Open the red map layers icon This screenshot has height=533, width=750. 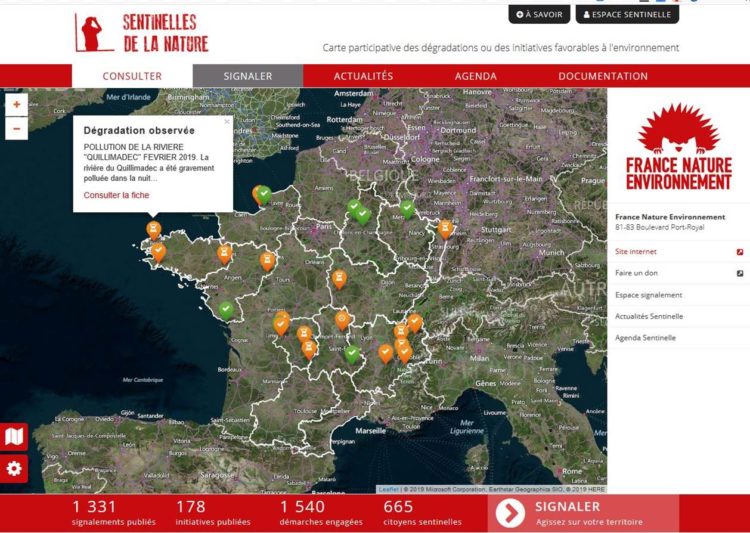pos(14,437)
